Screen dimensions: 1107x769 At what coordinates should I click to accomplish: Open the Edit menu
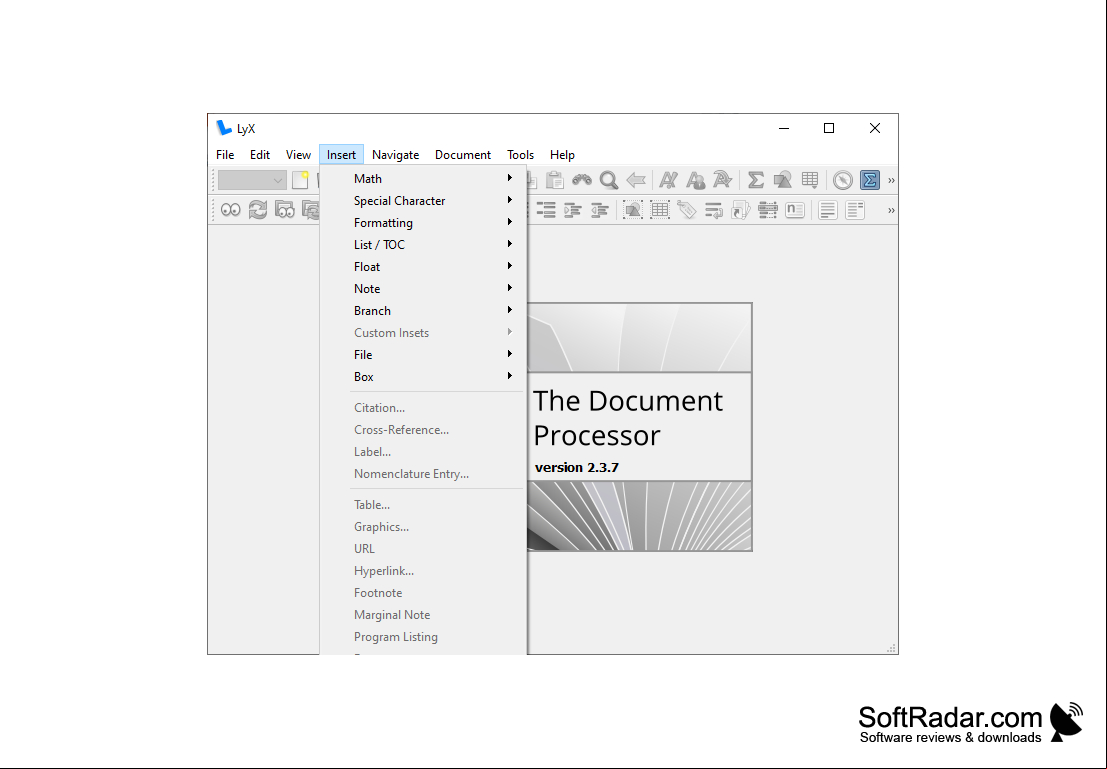pyautogui.click(x=260, y=155)
